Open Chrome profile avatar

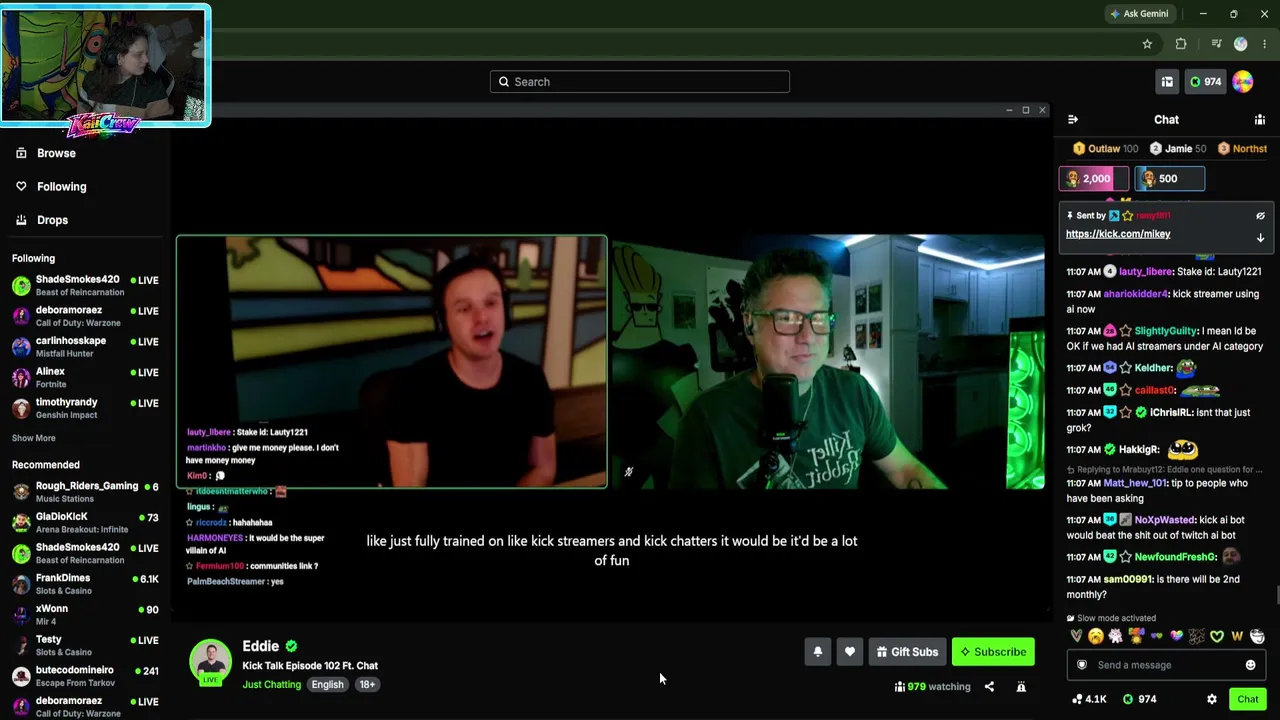(1241, 44)
